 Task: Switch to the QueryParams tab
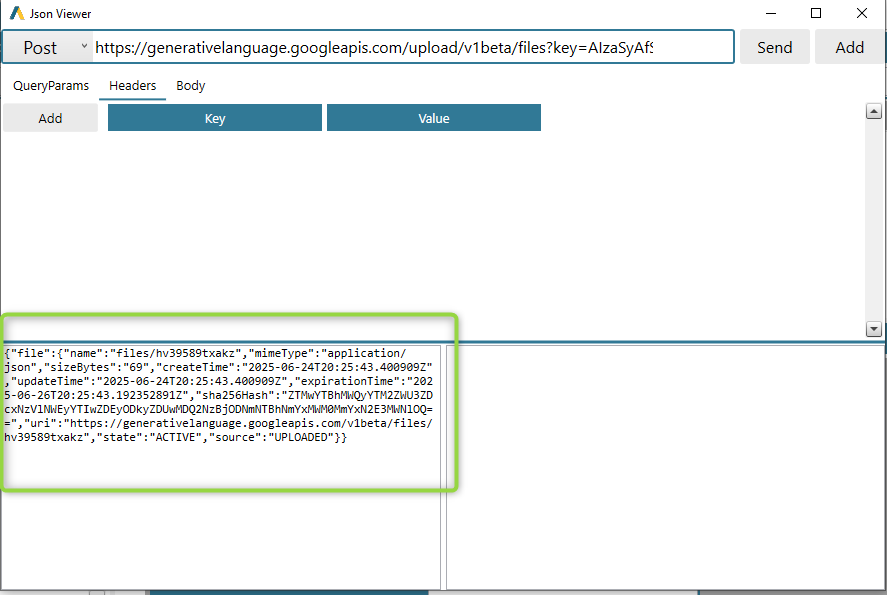coord(51,86)
